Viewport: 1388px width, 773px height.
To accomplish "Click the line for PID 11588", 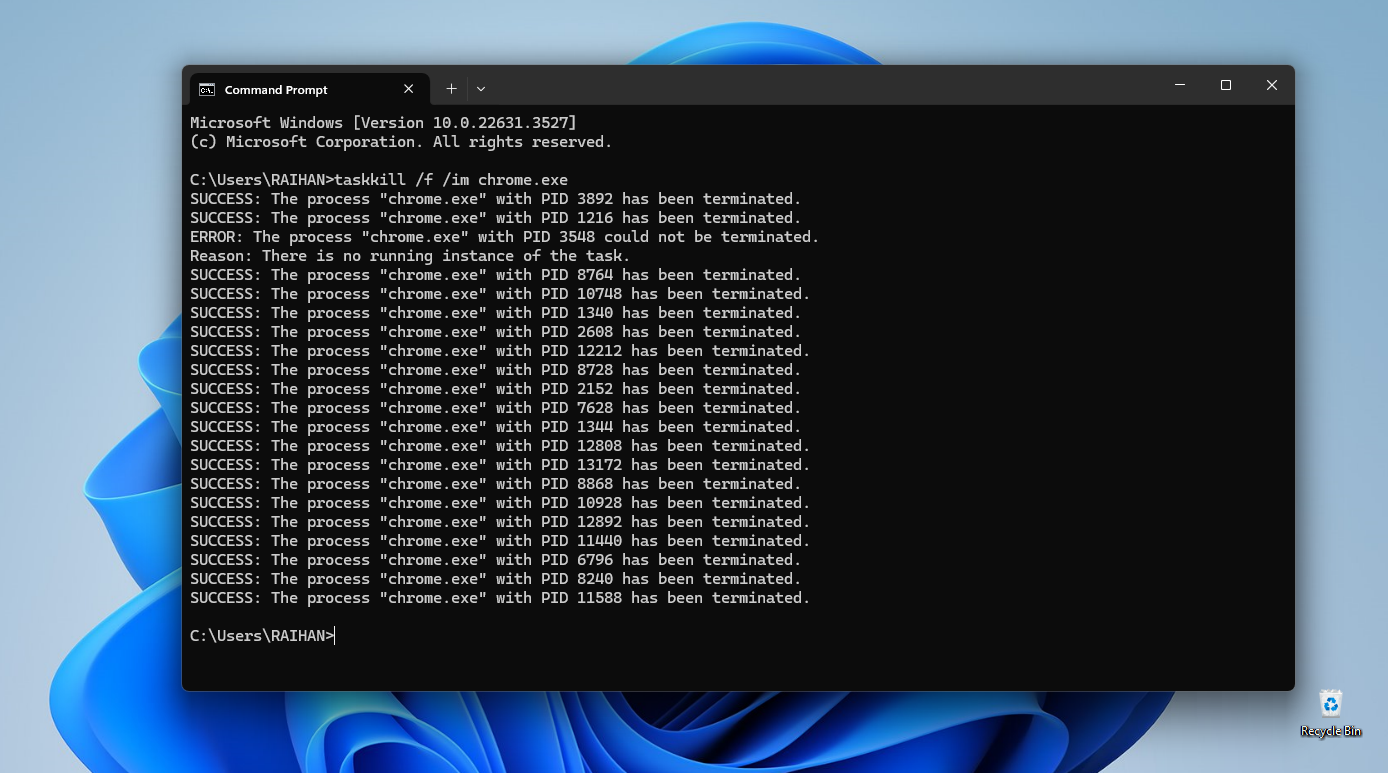I will pyautogui.click(x=500, y=598).
